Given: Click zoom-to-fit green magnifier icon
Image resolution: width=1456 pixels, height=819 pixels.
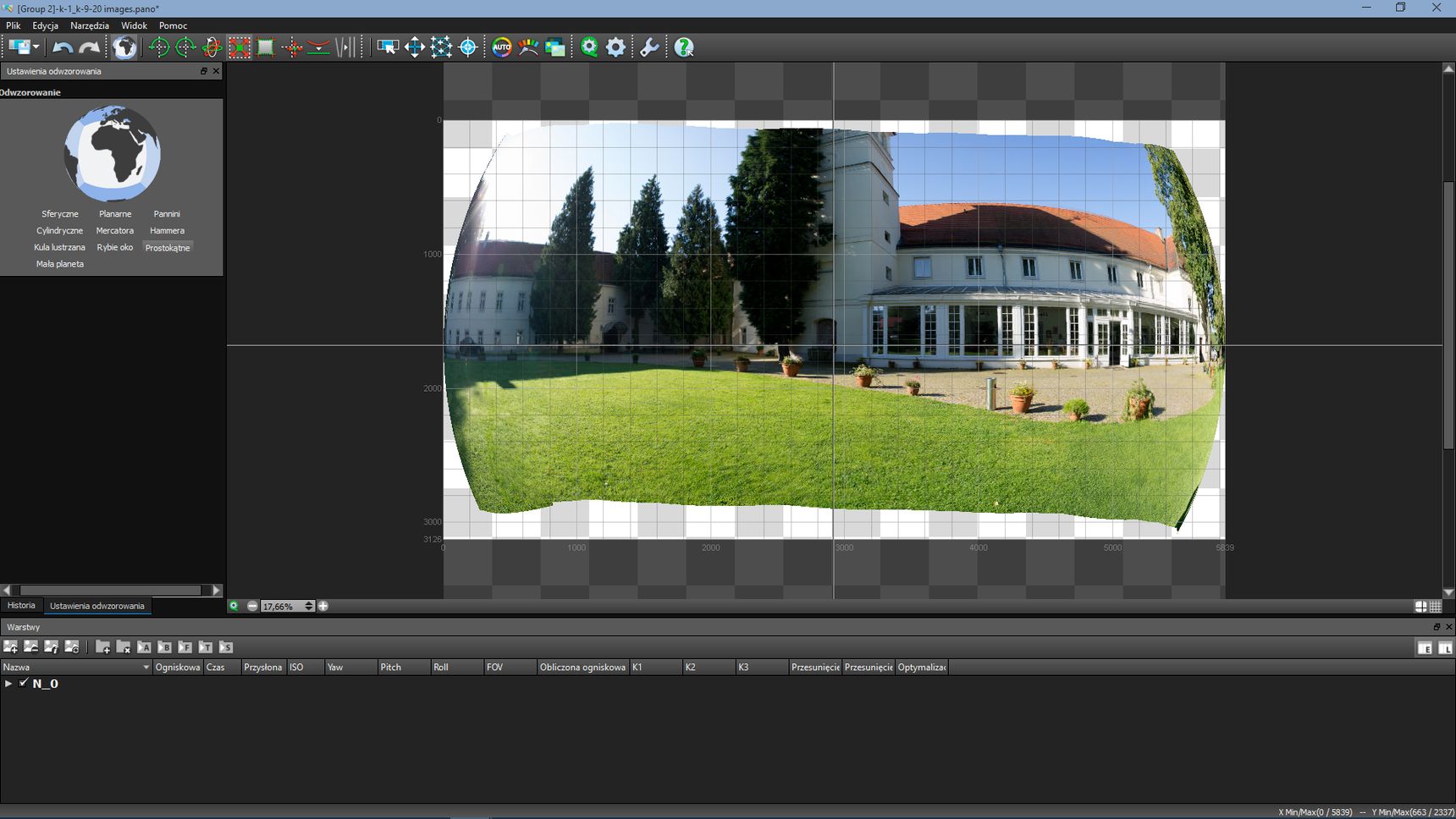Looking at the screenshot, I should 234,606.
